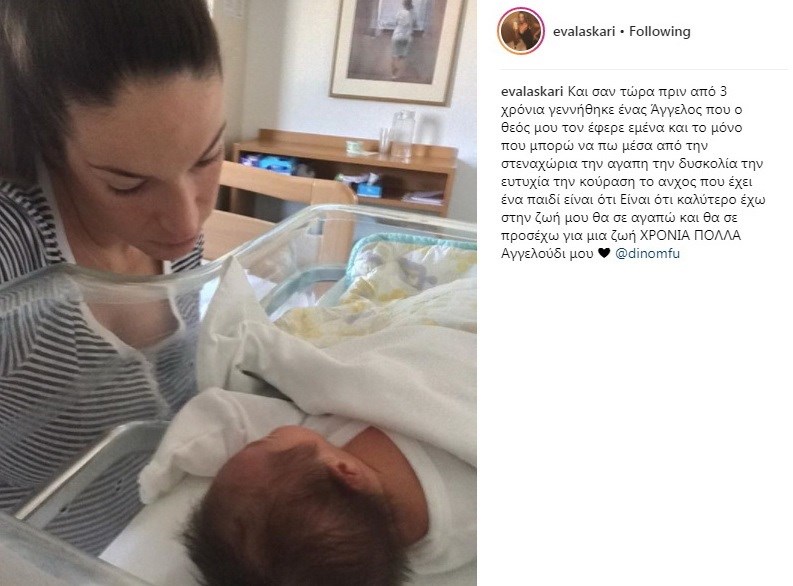Click the evalaskari username in post header
Image resolution: width=793 pixels, height=586 pixels.
[584, 31]
